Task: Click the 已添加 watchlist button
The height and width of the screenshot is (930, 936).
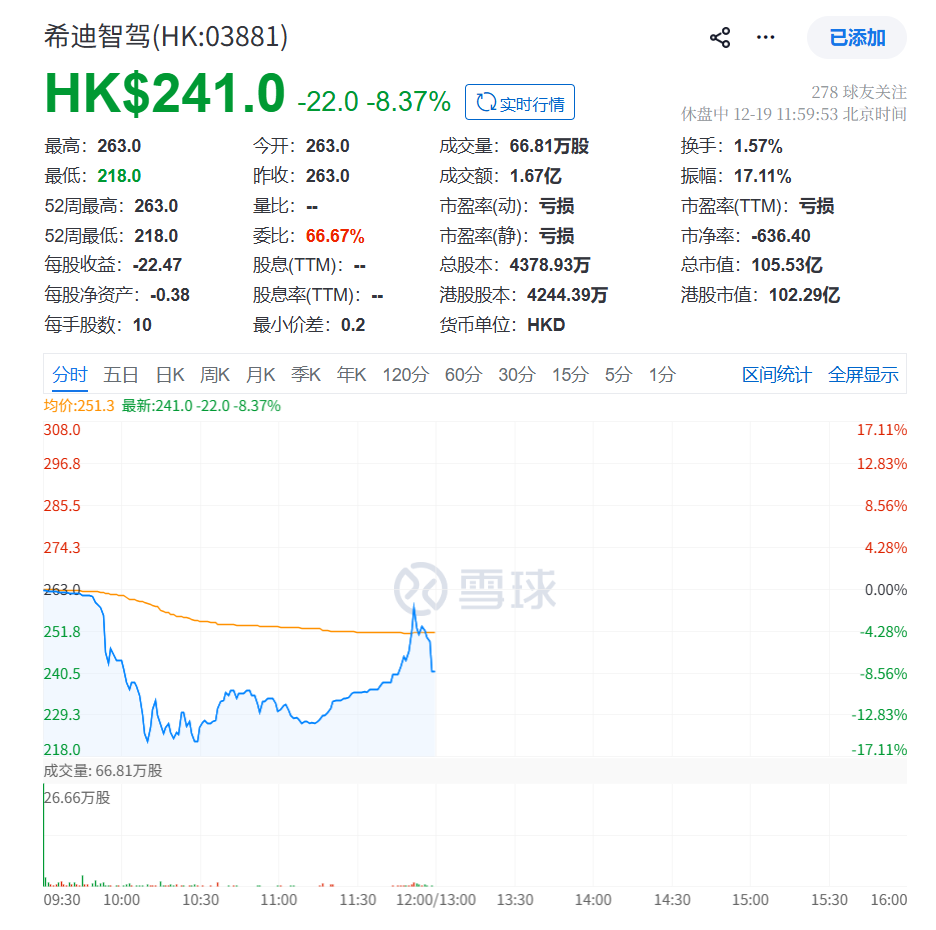Action: point(857,36)
